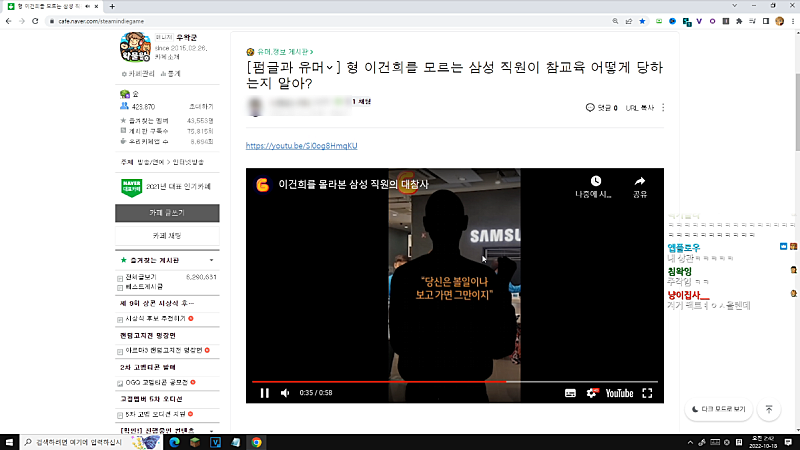800x450 pixels.
Task: Open 베스트게시글 board
Action: click(144, 287)
